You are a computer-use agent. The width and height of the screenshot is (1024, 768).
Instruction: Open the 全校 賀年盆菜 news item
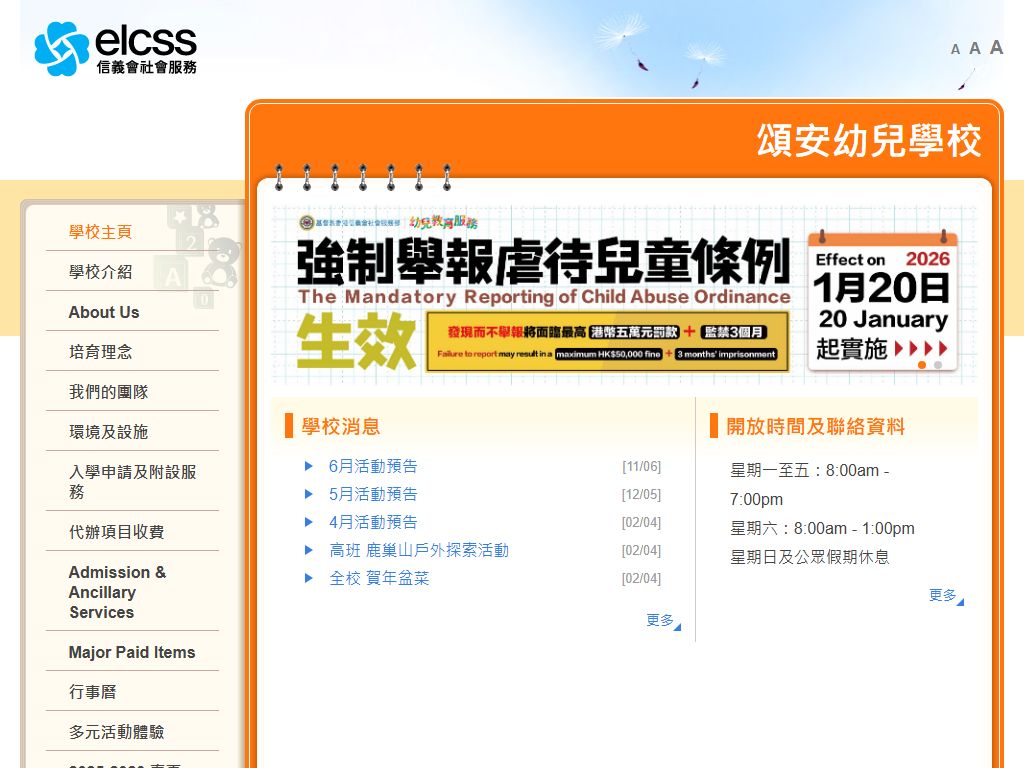click(x=379, y=579)
